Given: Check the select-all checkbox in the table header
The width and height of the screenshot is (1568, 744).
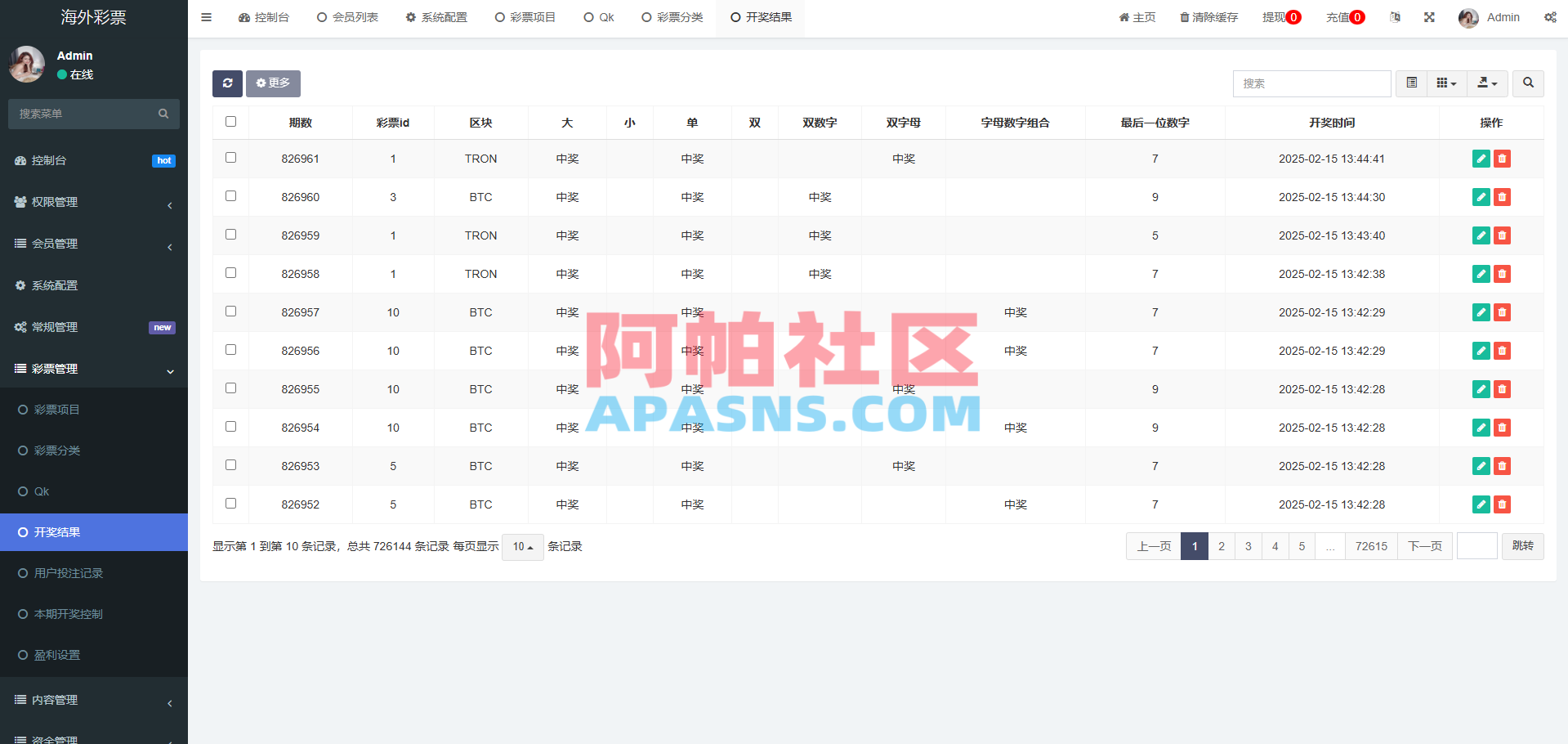Looking at the screenshot, I should click(x=230, y=120).
